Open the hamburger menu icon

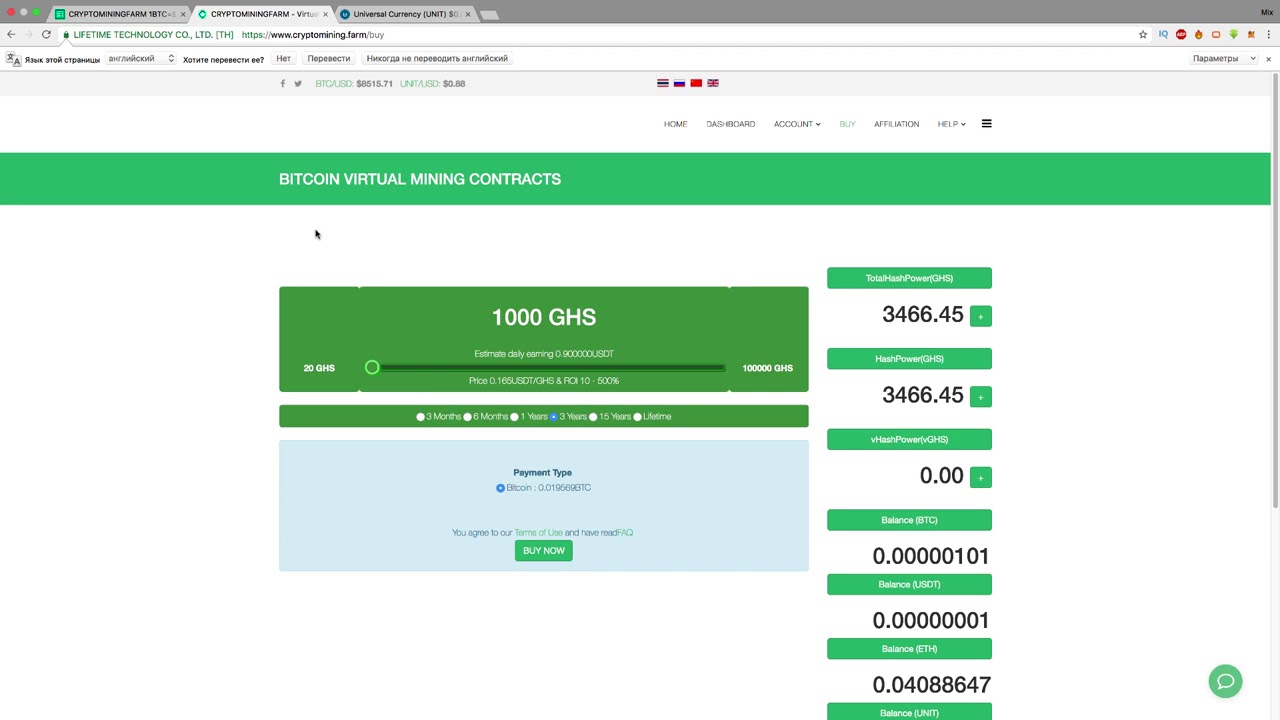click(986, 124)
